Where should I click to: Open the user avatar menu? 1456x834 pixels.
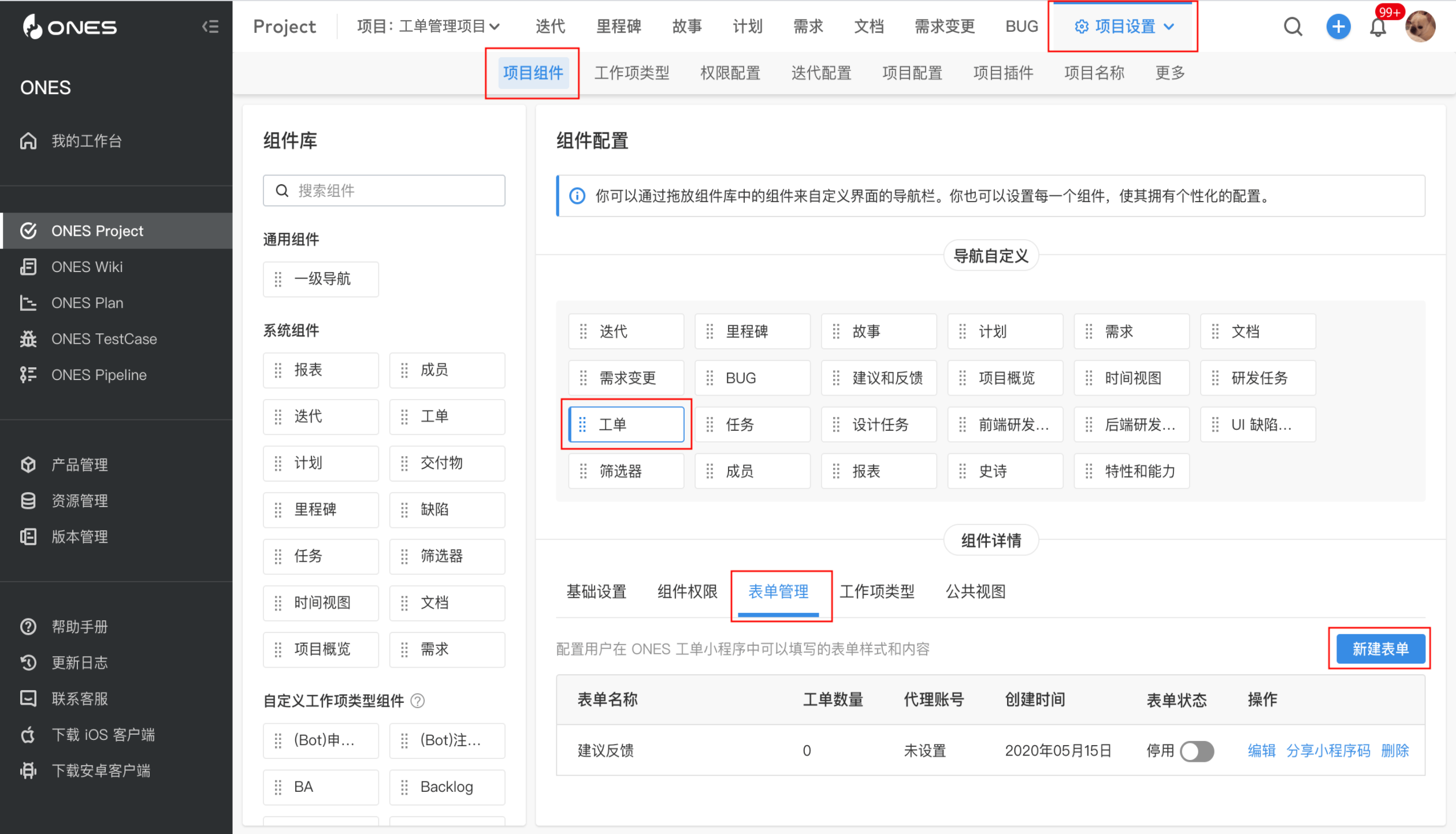pos(1420,27)
